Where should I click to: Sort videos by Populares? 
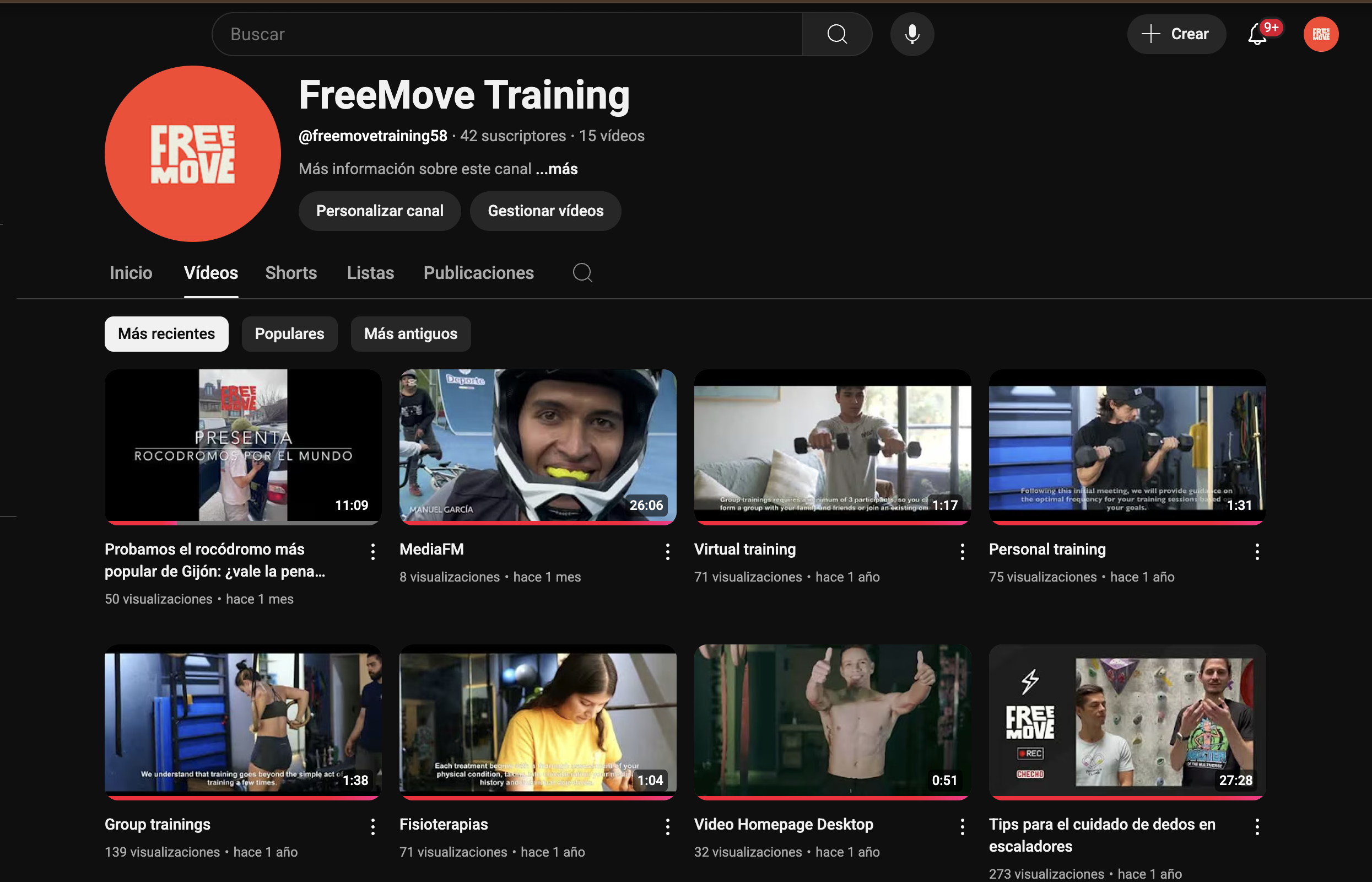[289, 334]
